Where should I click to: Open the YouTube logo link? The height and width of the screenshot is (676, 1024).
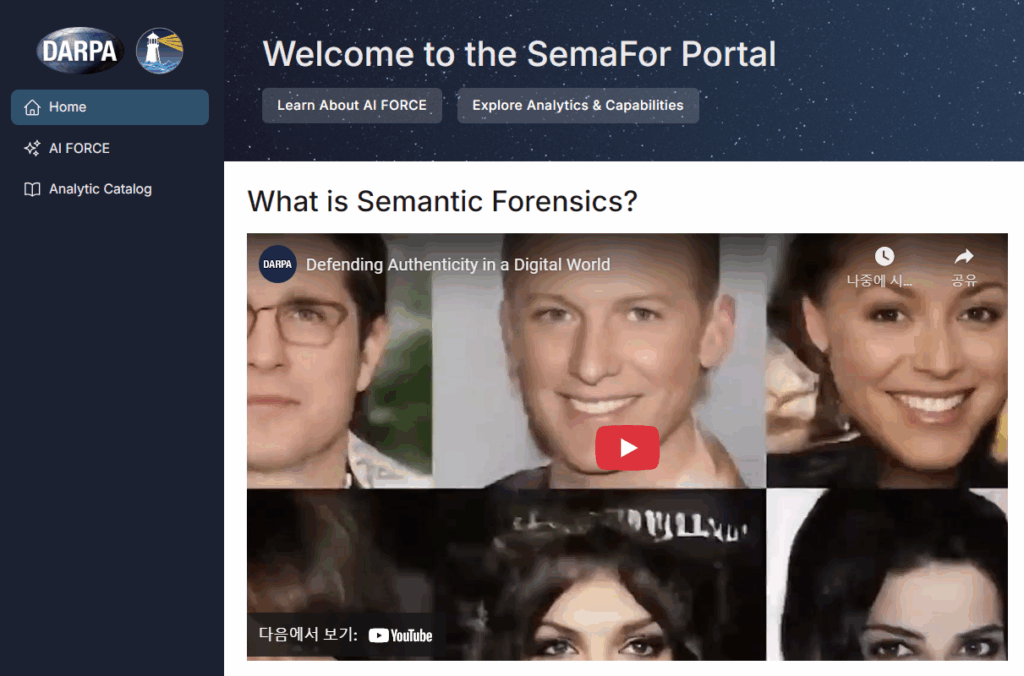tap(400, 636)
